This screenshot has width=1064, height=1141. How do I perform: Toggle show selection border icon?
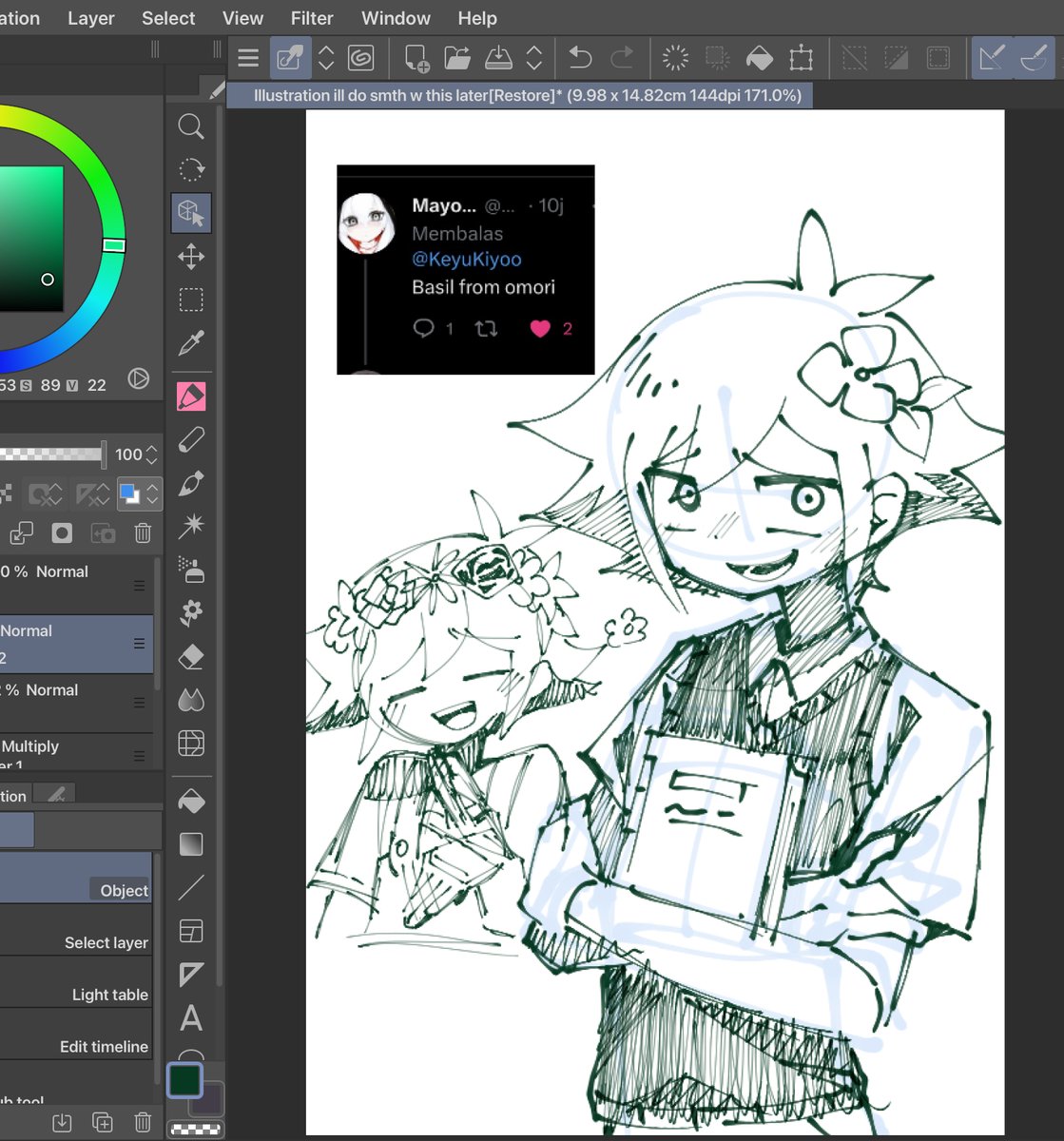(x=938, y=59)
